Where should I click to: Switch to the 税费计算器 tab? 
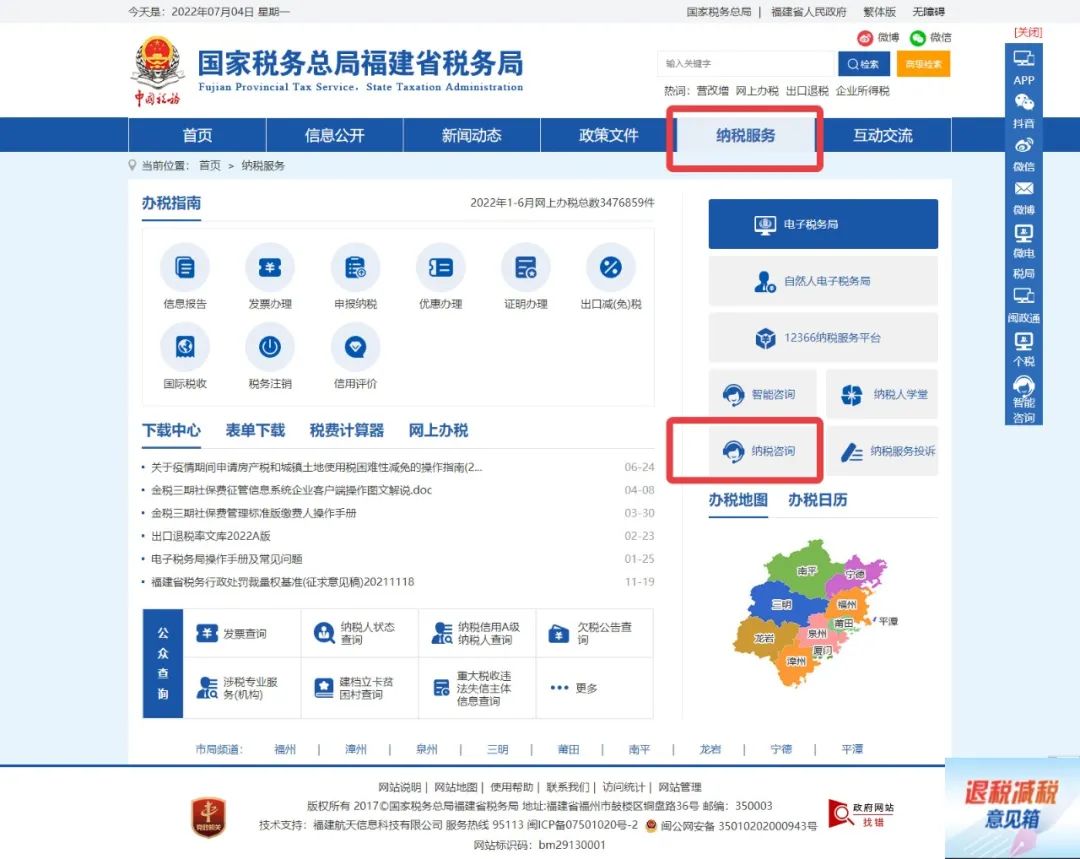coord(347,431)
